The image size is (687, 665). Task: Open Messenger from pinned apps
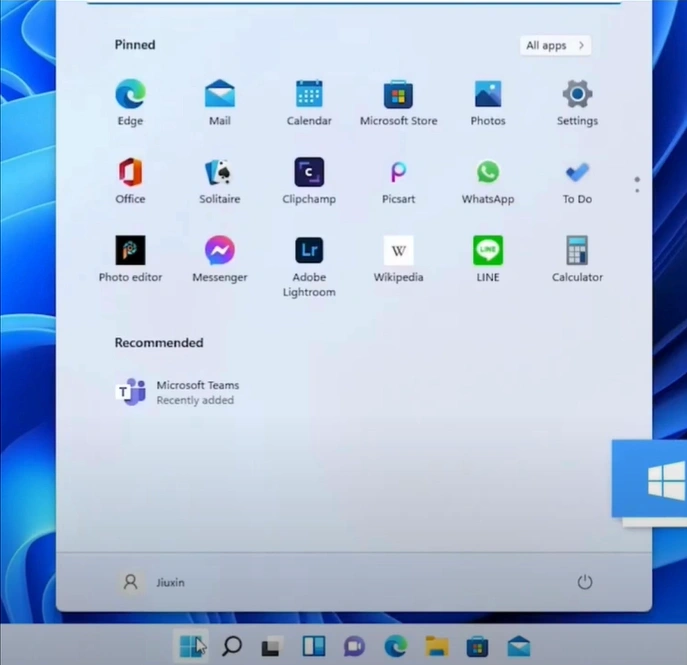click(220, 259)
